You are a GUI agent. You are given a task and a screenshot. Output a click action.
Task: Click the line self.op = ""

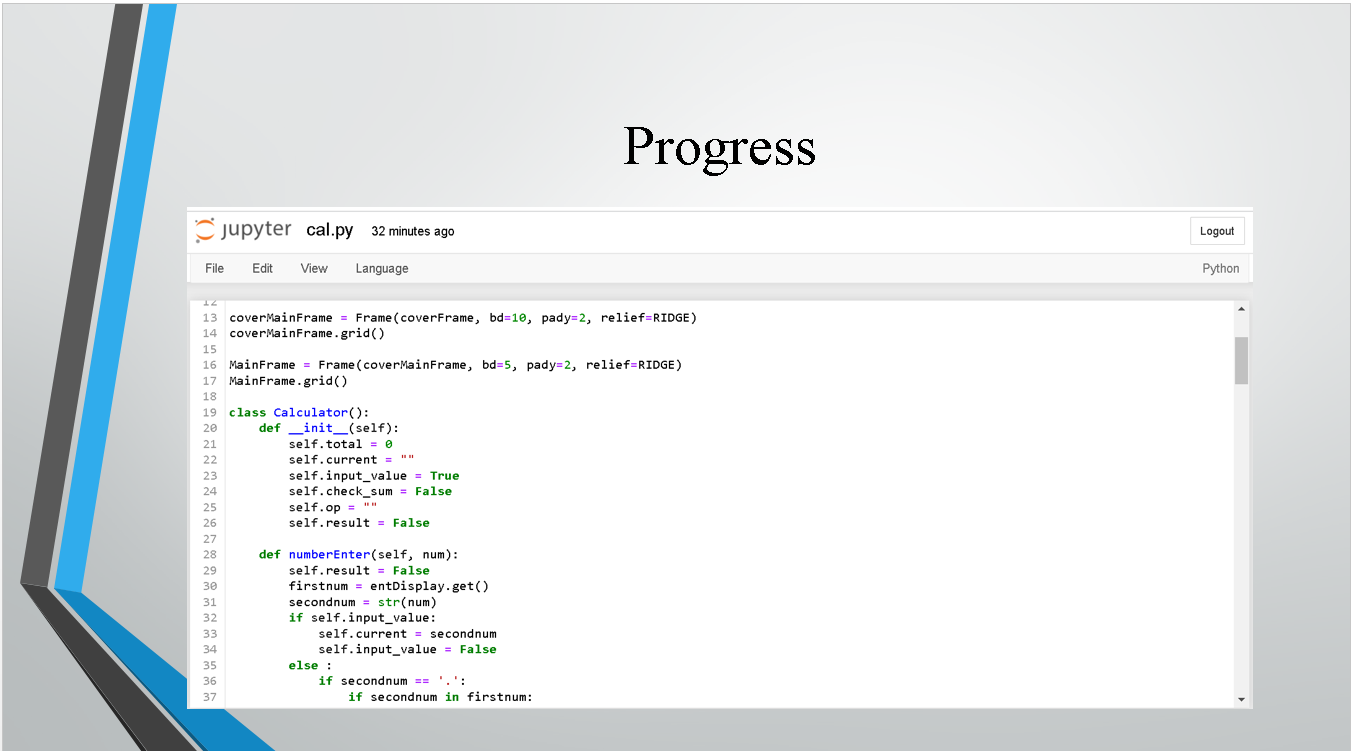click(333, 507)
